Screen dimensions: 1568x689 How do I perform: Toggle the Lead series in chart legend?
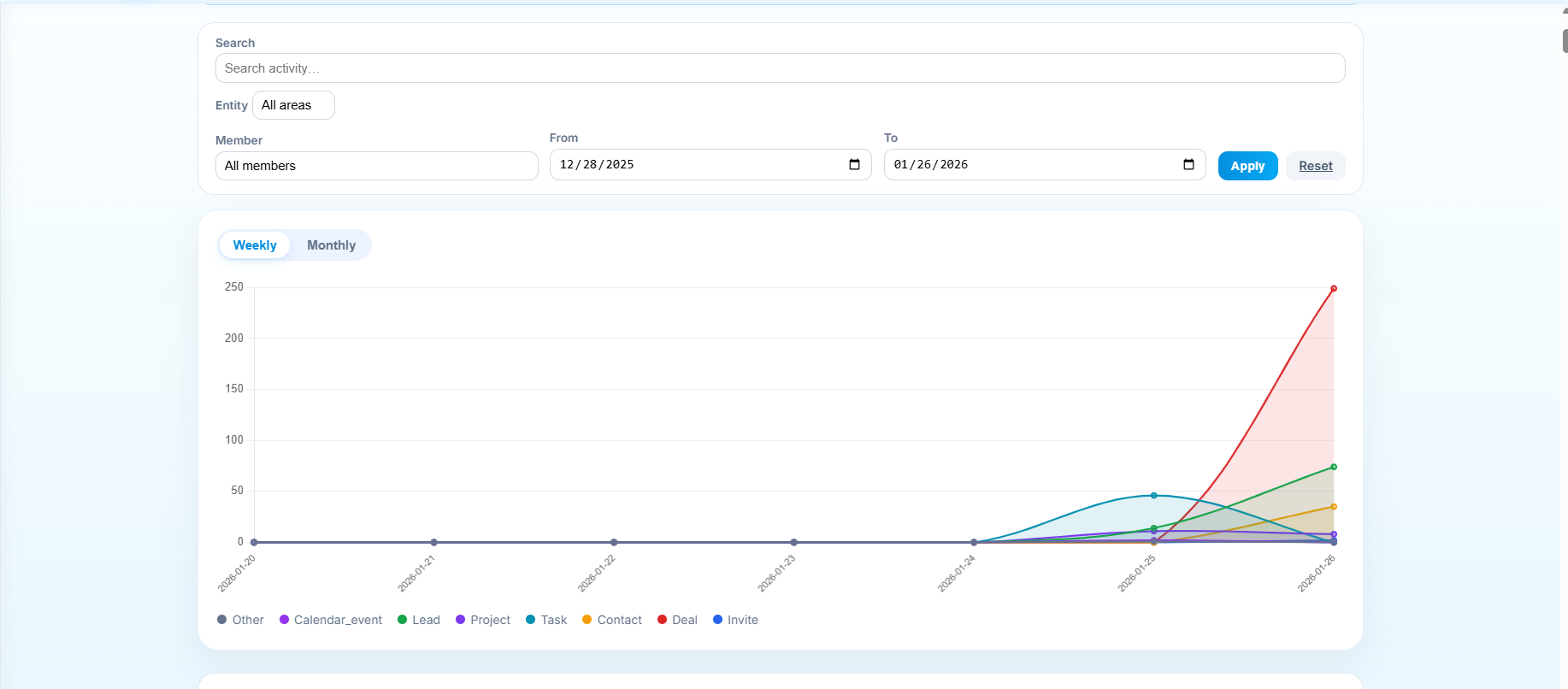pyautogui.click(x=418, y=620)
